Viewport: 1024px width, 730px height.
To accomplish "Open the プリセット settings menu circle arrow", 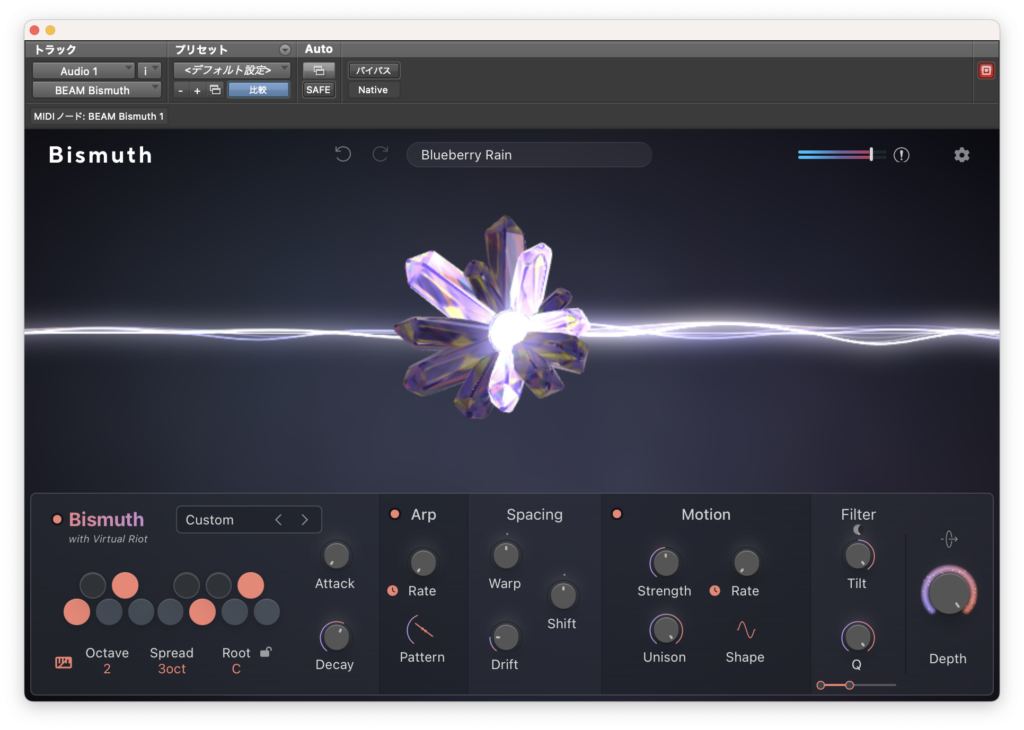I will pos(285,50).
